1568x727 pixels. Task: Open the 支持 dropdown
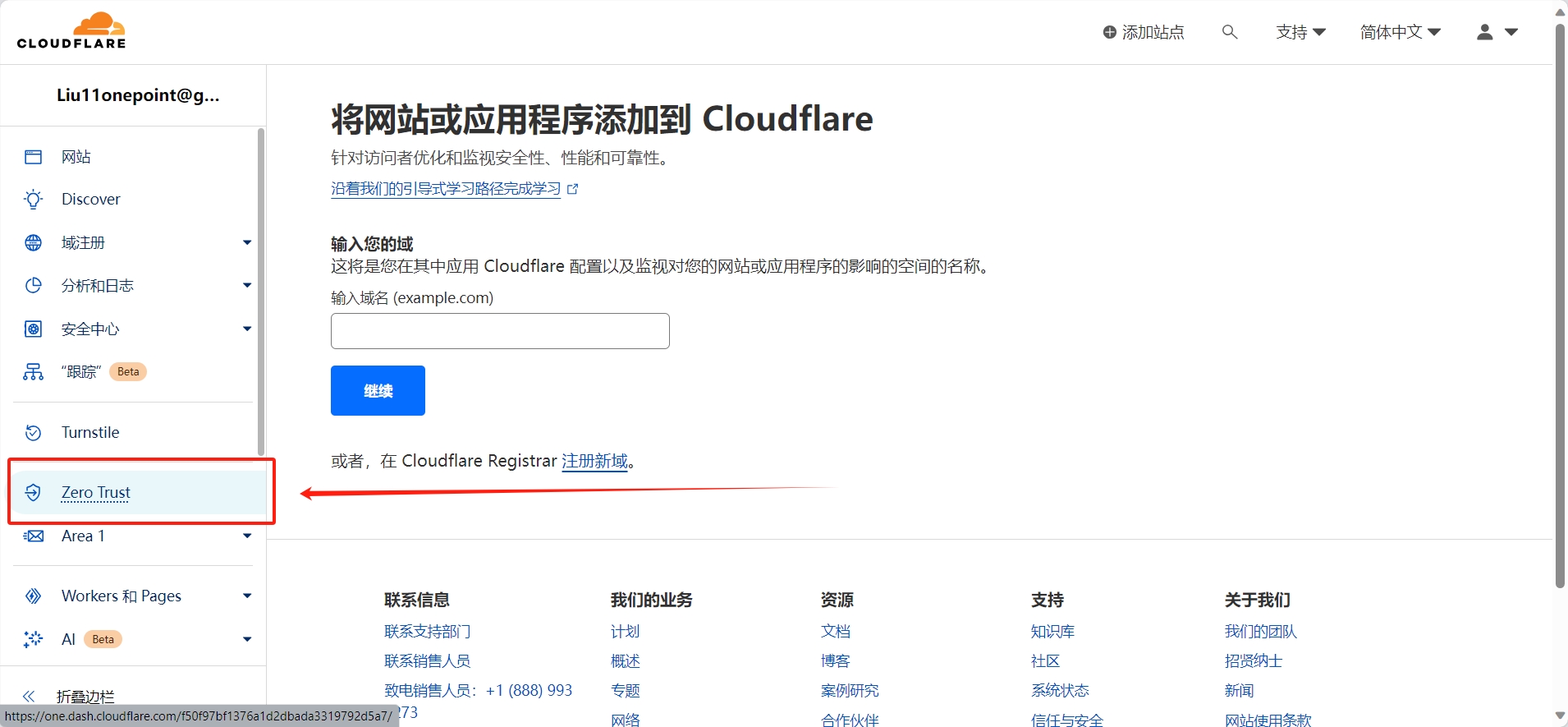pos(1301,32)
